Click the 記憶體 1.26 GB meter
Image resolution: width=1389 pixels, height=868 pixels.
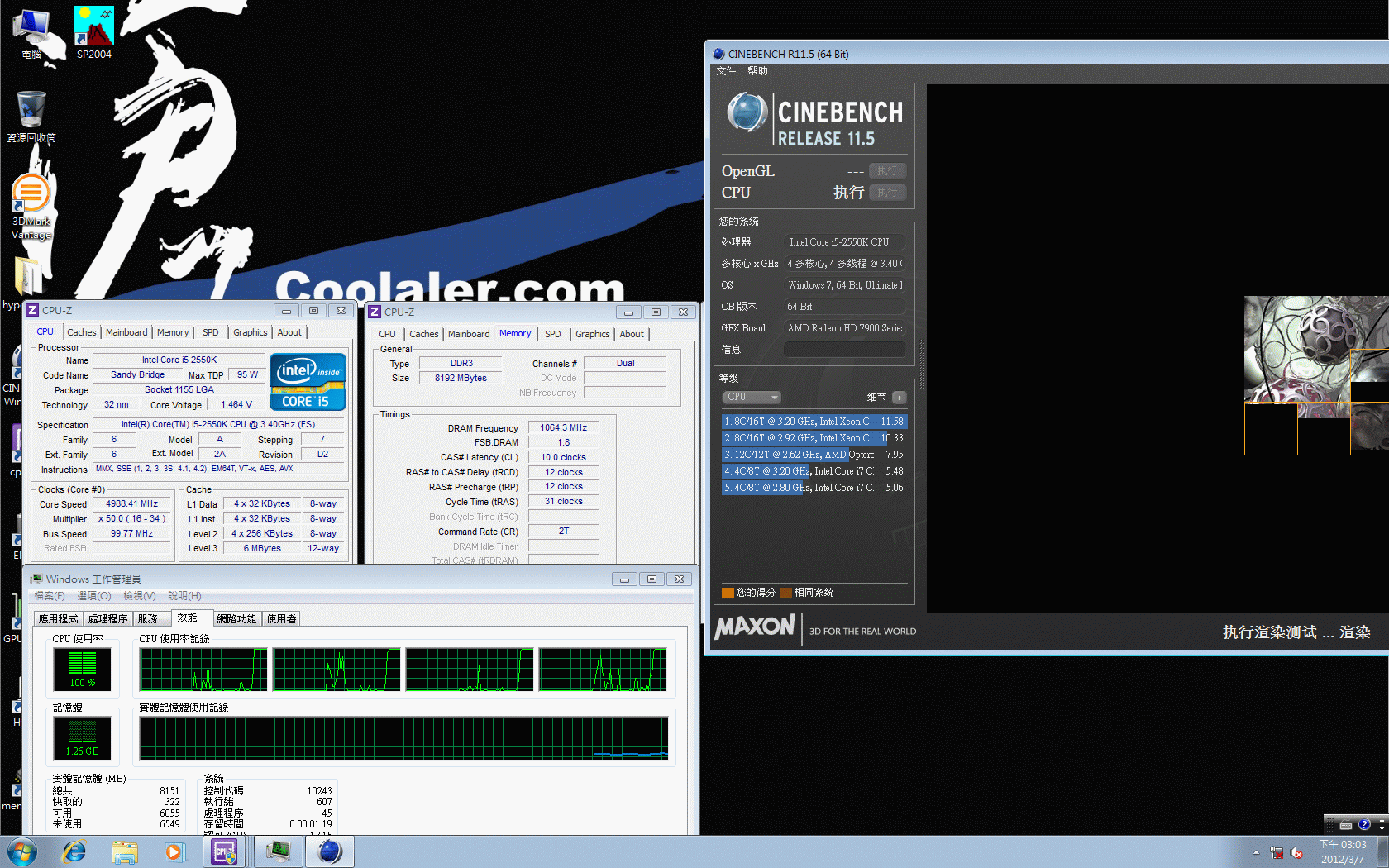pyautogui.click(x=82, y=738)
